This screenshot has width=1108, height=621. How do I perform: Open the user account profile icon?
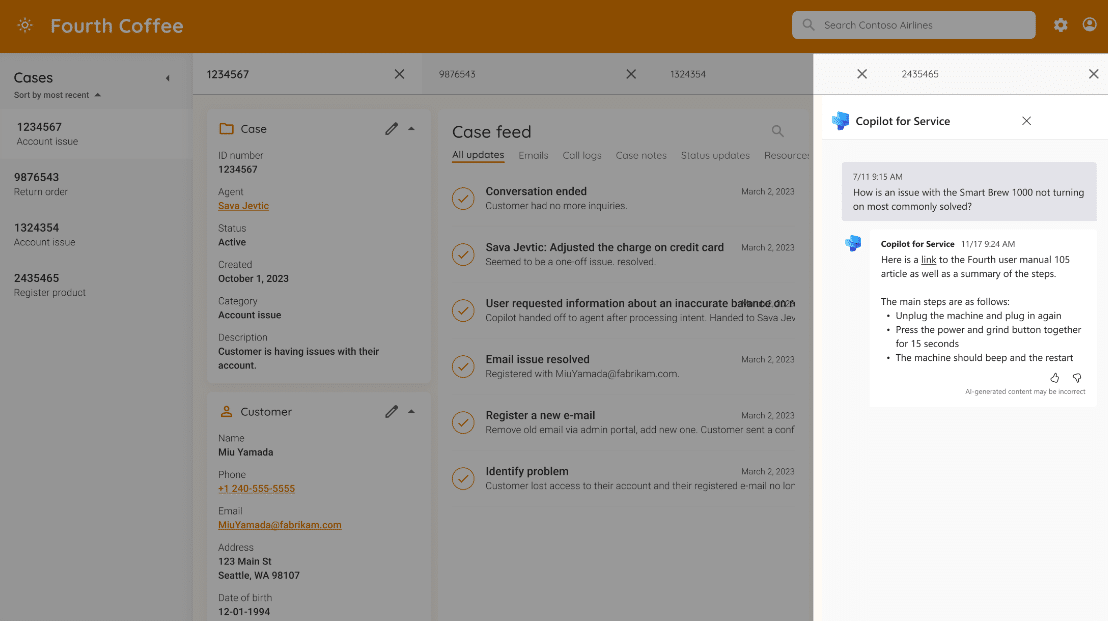(x=1090, y=25)
